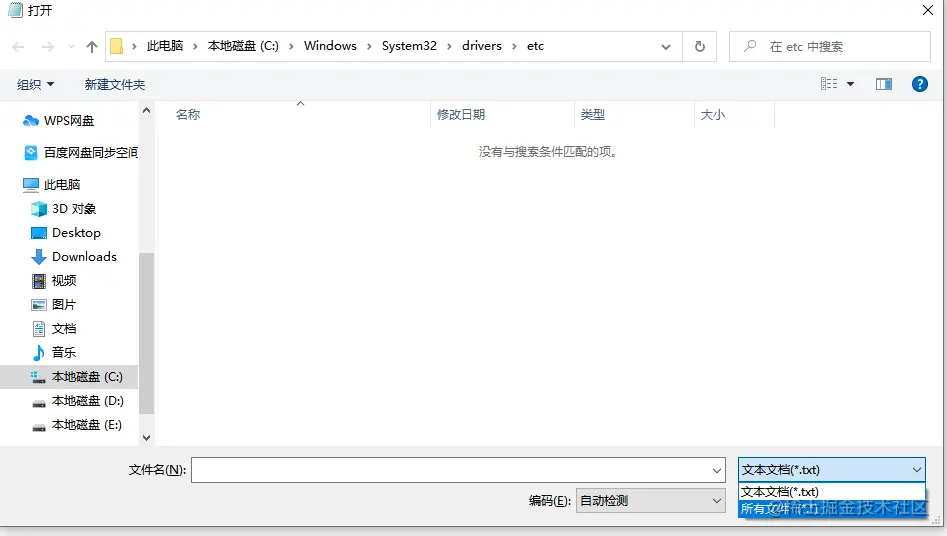This screenshot has width=947, height=536.
Task: Select drivers in address breadcrumb
Action: 482,46
